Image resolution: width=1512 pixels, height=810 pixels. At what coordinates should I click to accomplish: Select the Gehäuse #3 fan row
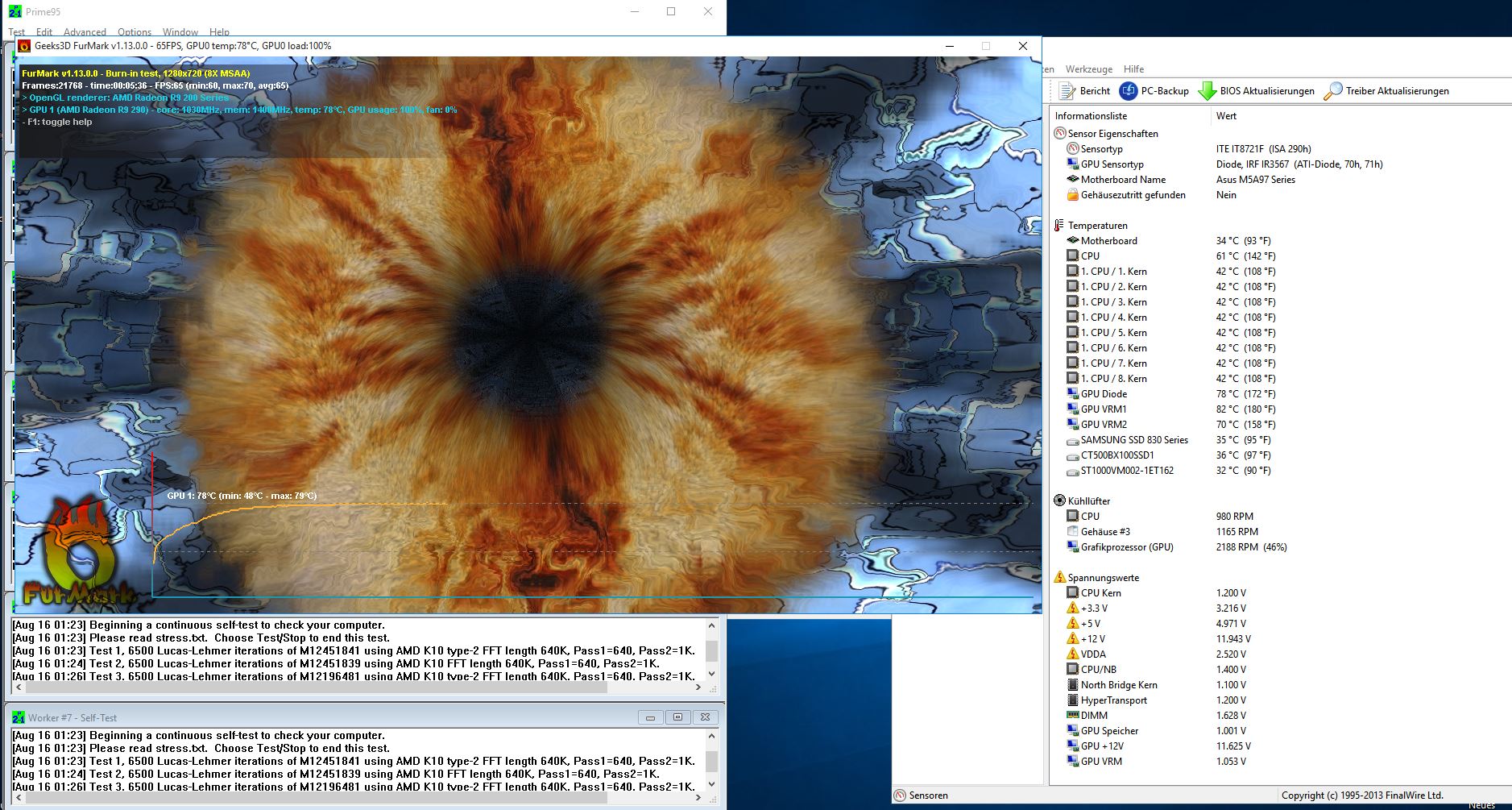[x=1280, y=532]
